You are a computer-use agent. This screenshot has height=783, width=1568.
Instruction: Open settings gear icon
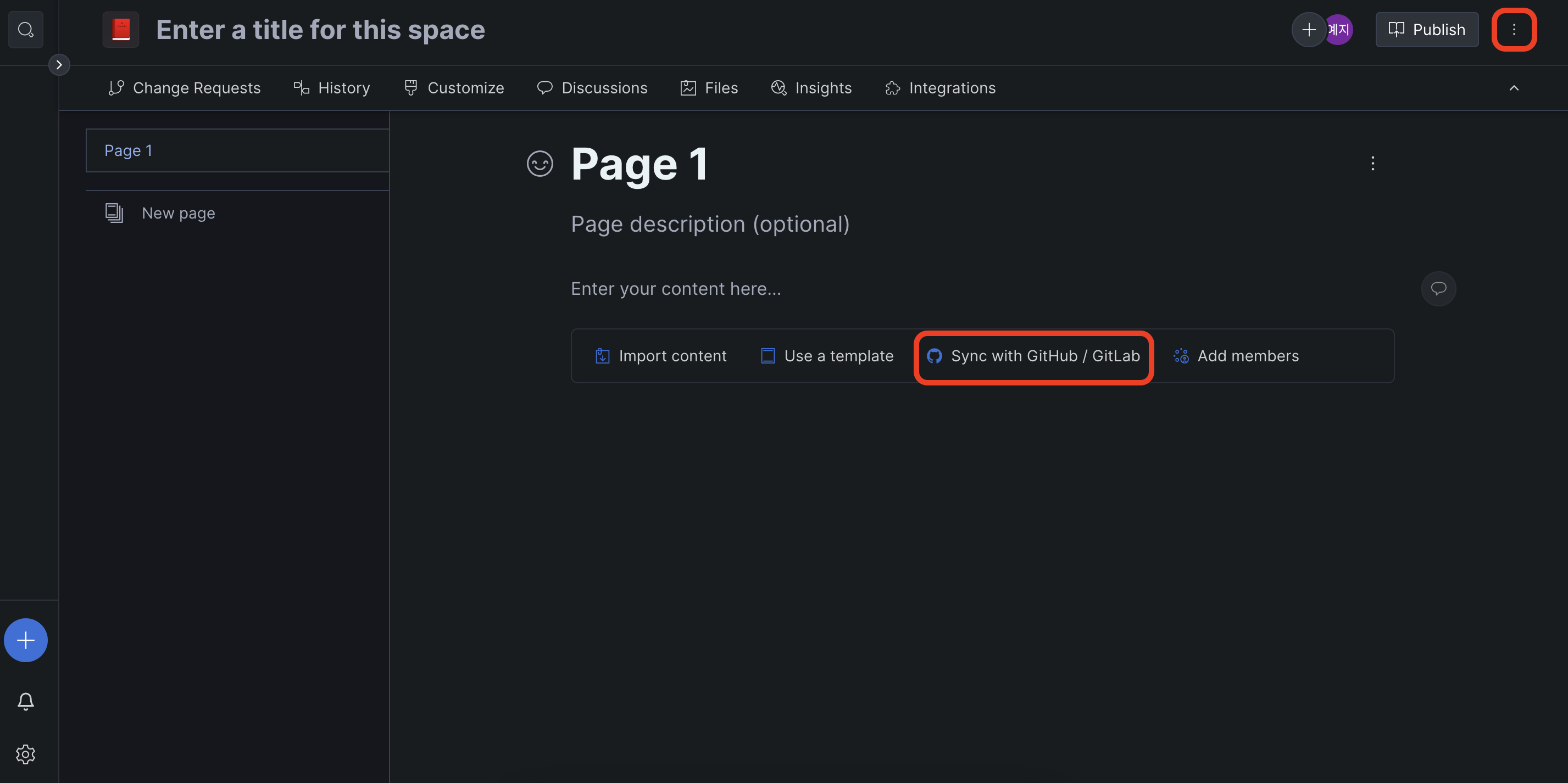[26, 754]
